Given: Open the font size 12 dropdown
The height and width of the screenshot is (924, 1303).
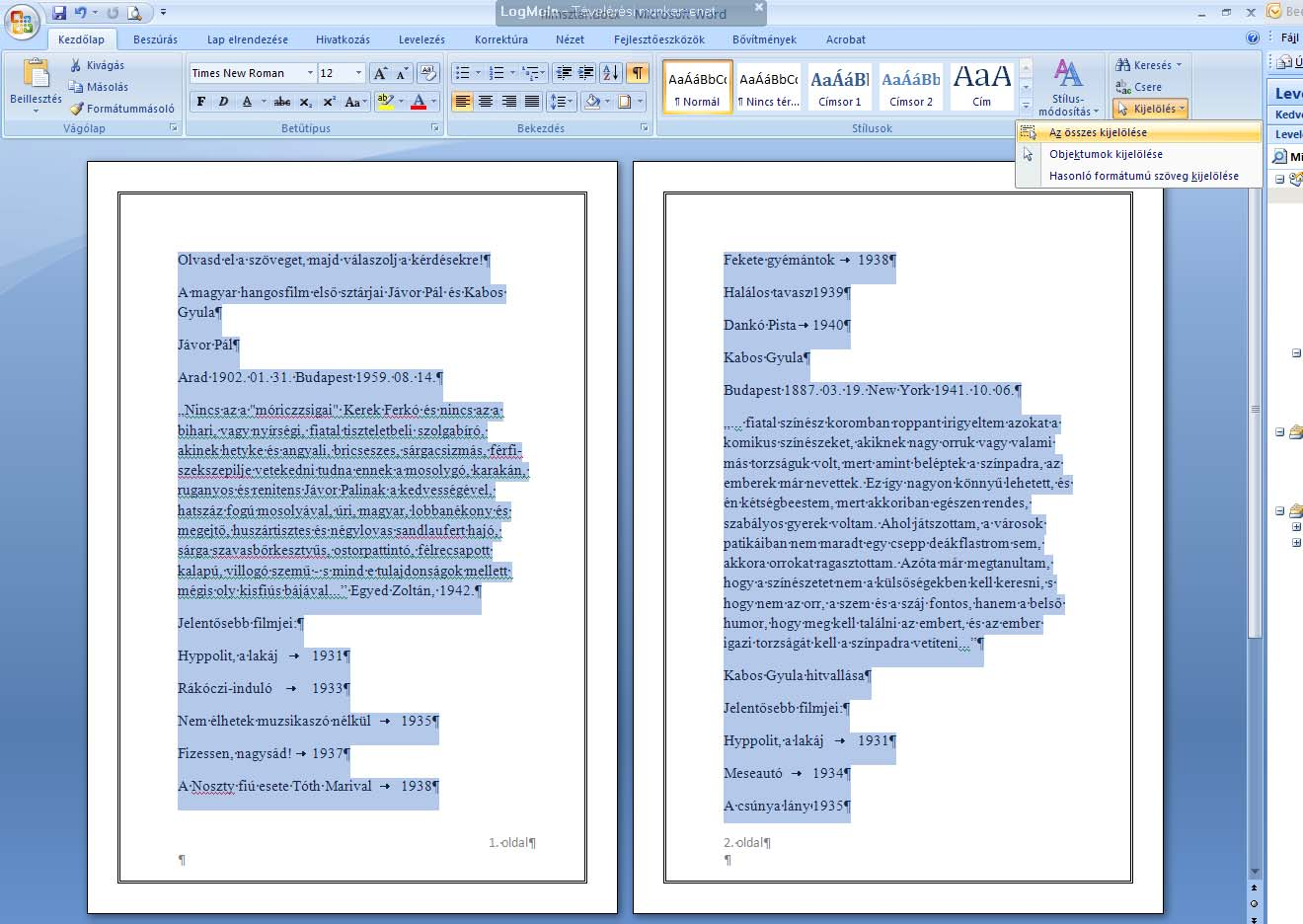Looking at the screenshot, I should point(358,73).
